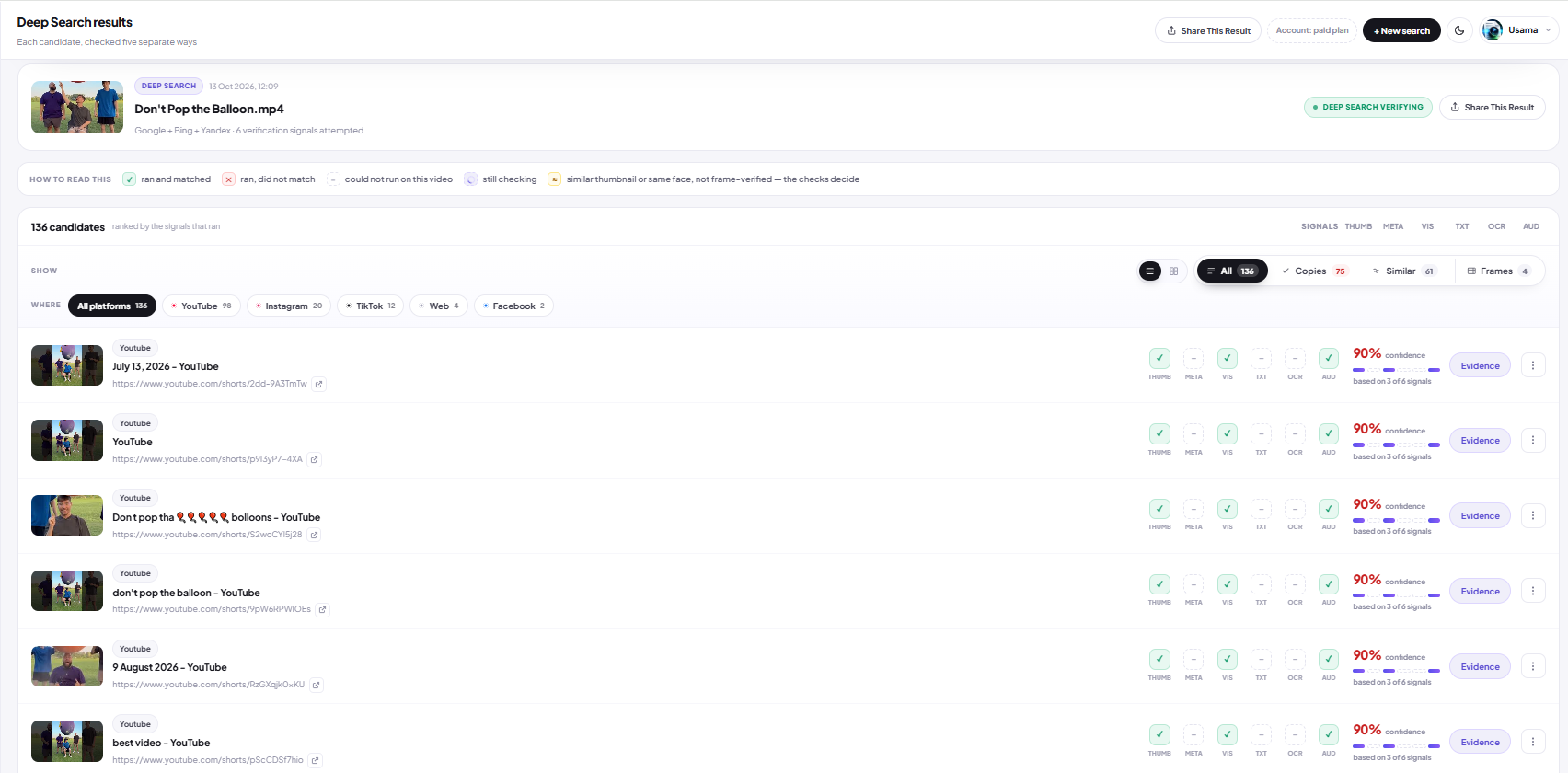The image size is (1568, 773).
Task: Open external link icon for shorts/p9I3yP7-4XA
Action: point(314,460)
